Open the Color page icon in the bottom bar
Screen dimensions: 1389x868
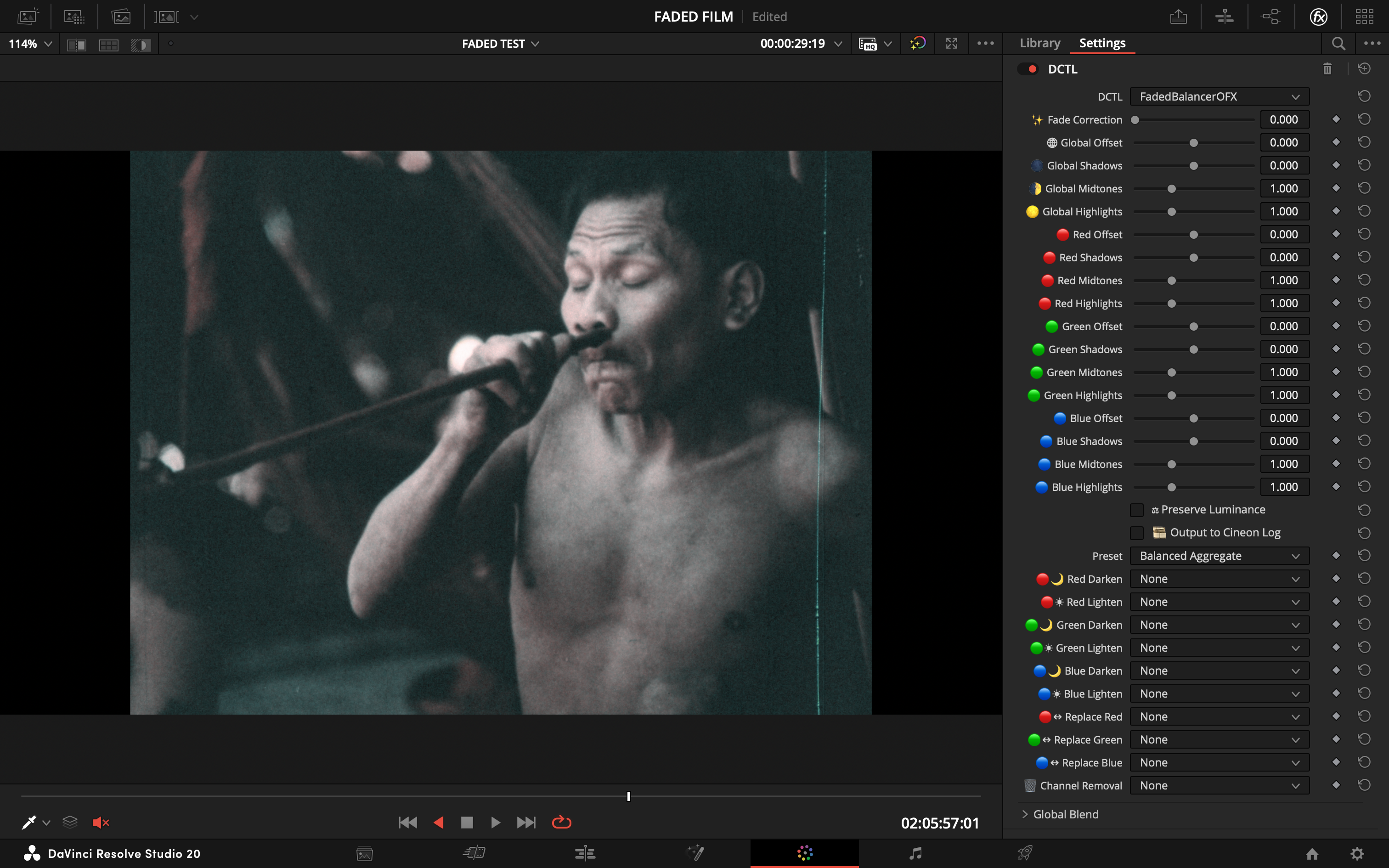805,853
